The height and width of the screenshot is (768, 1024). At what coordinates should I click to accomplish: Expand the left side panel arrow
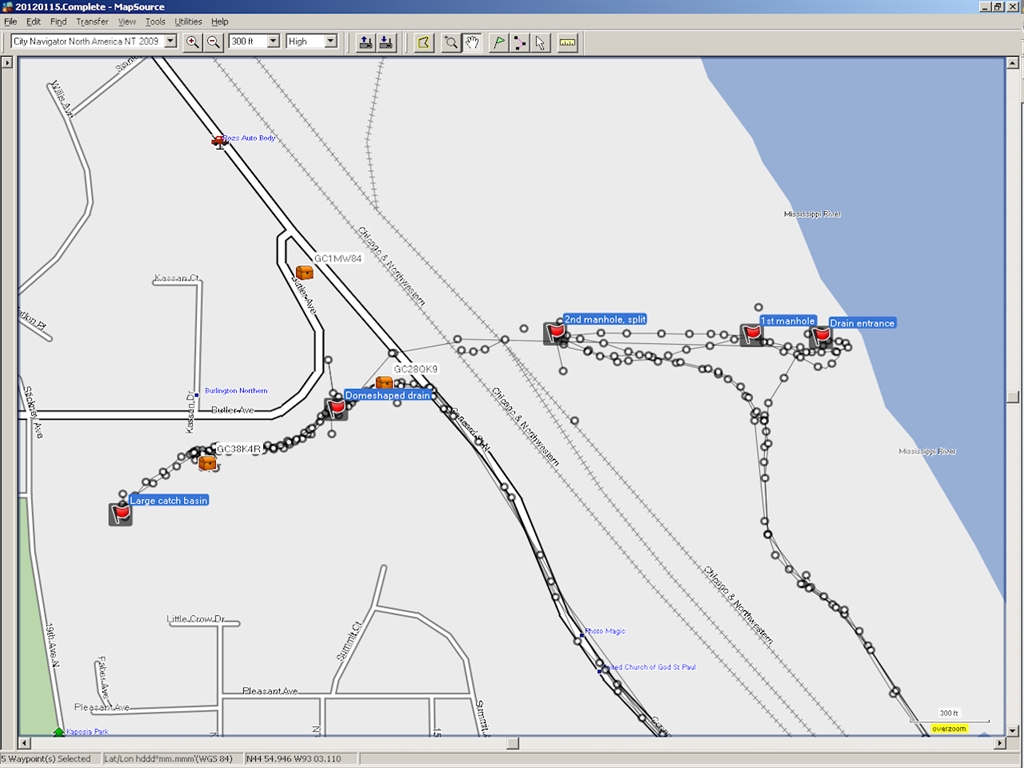8,63
